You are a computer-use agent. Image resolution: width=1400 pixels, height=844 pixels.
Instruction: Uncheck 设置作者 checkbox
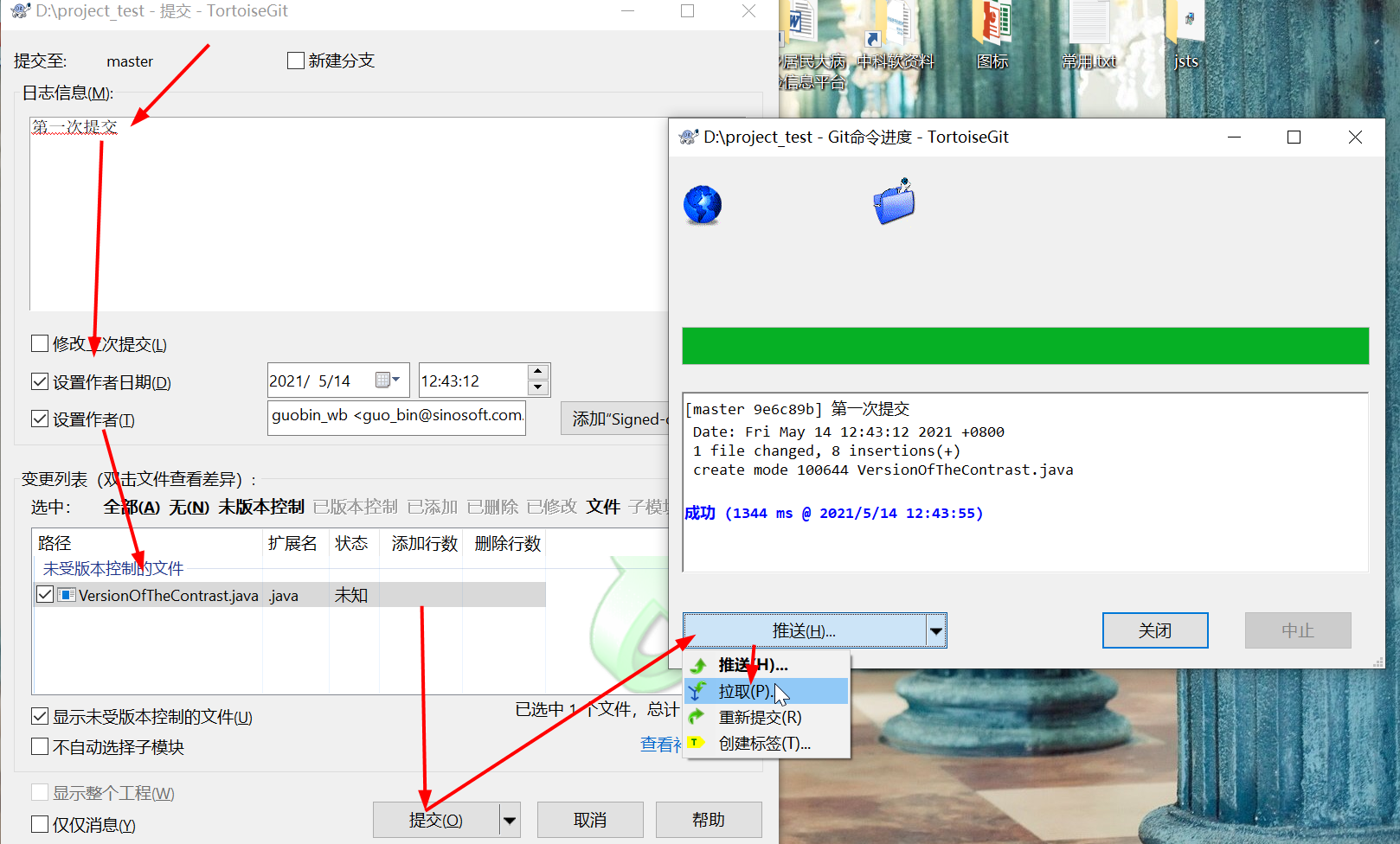click(40, 419)
